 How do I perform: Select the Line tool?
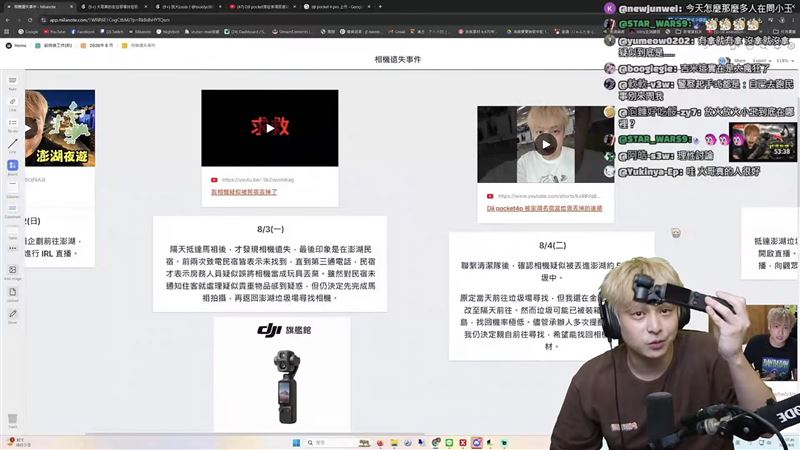(12, 145)
